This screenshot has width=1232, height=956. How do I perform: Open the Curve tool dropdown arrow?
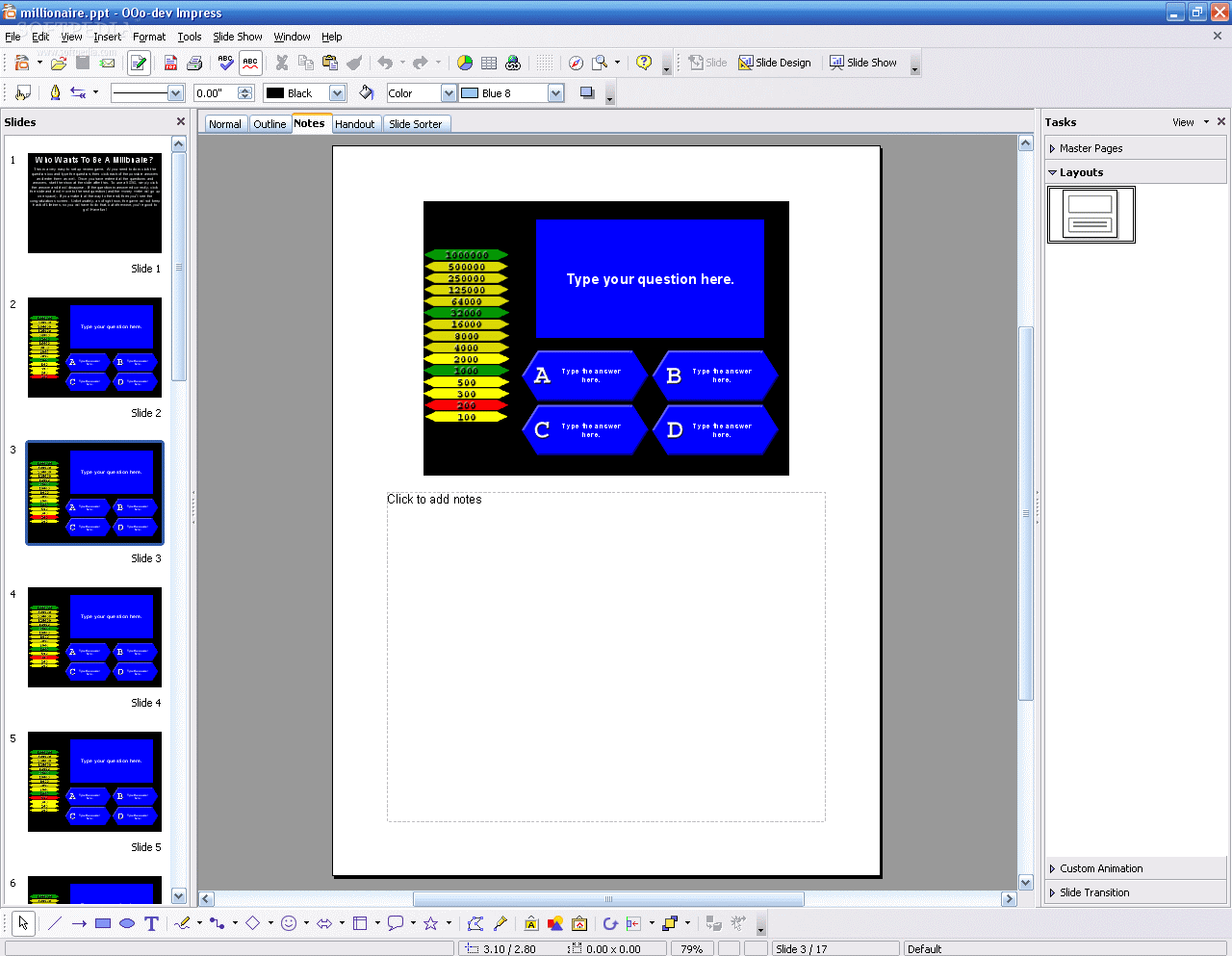[x=199, y=923]
